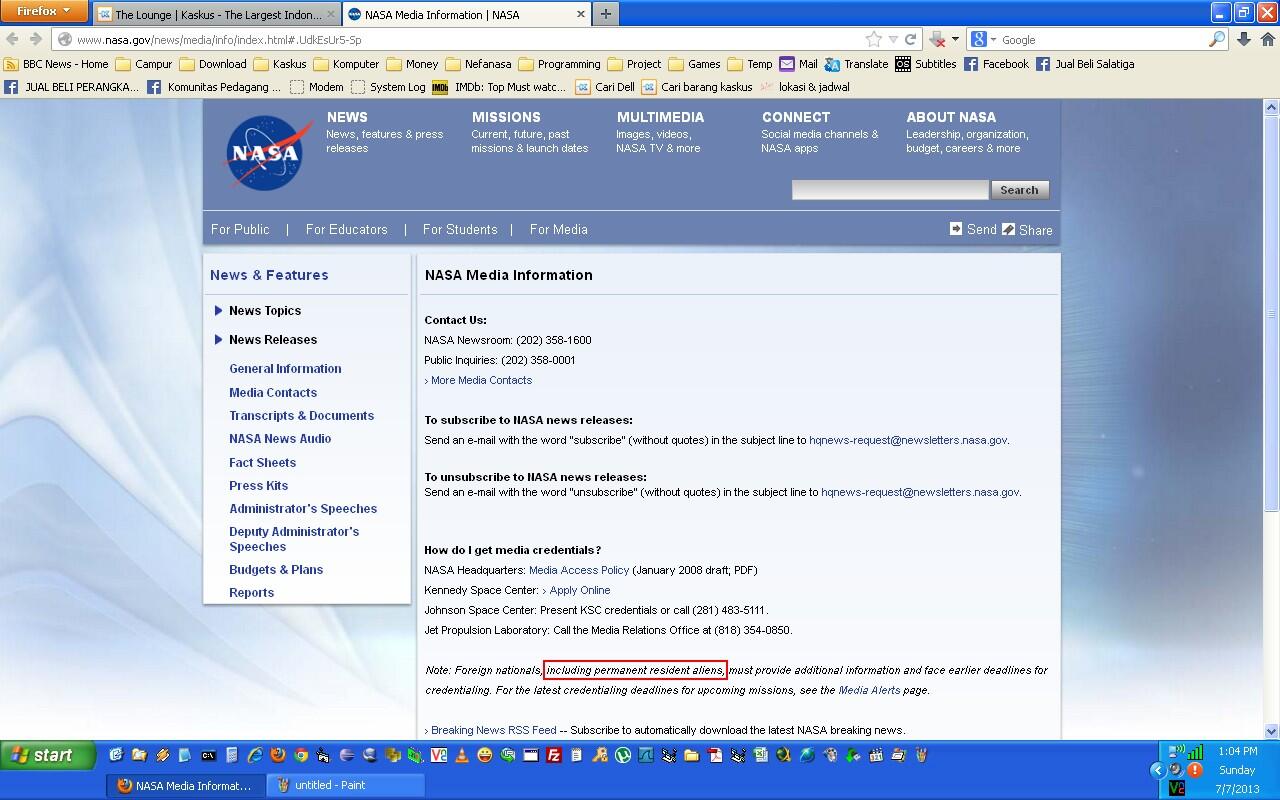
Task: Close the NASA Media Information tab
Action: 581,15
